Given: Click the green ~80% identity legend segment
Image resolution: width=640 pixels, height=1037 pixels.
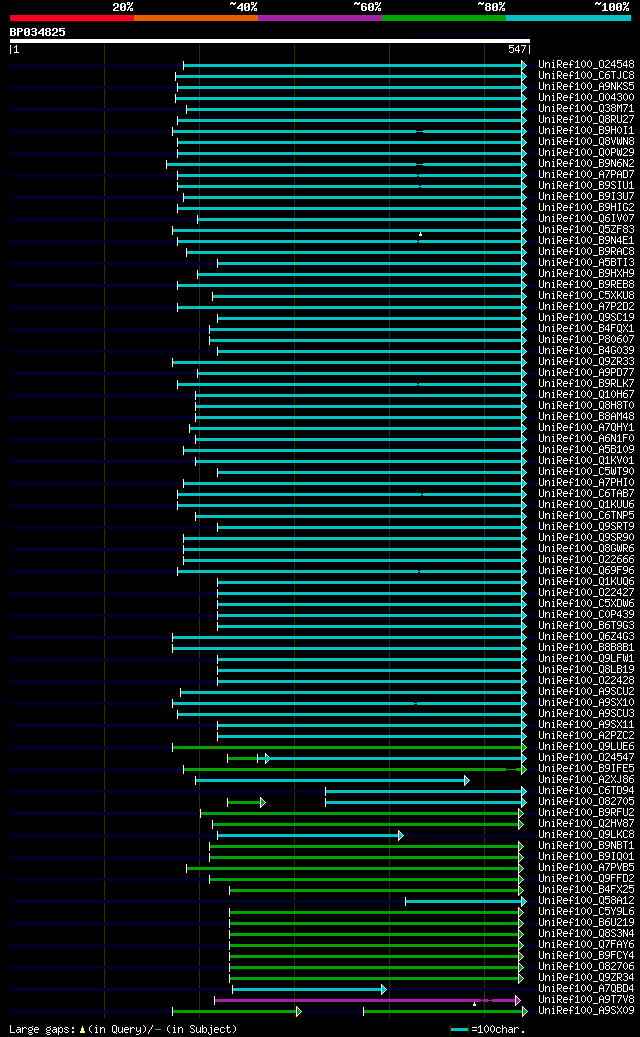Looking at the screenshot, I should tap(444, 18).
